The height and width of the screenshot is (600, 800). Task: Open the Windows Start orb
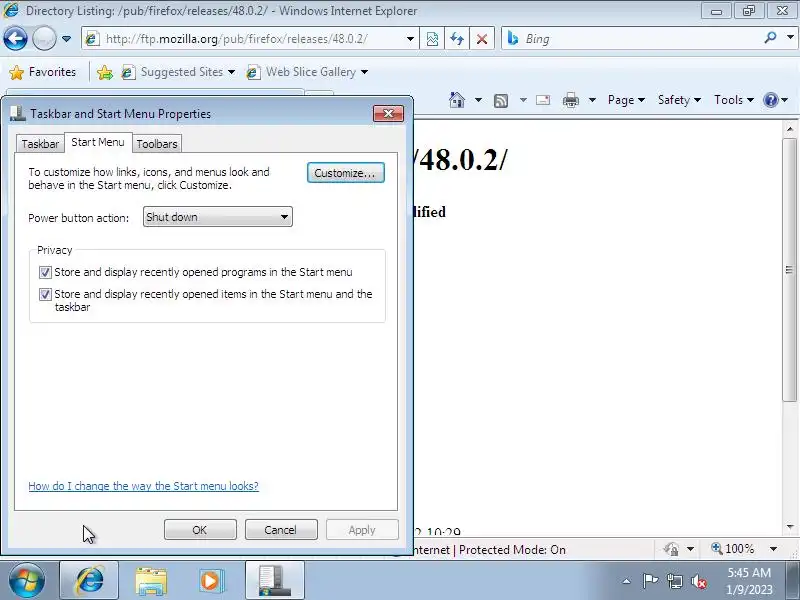[x=26, y=581]
